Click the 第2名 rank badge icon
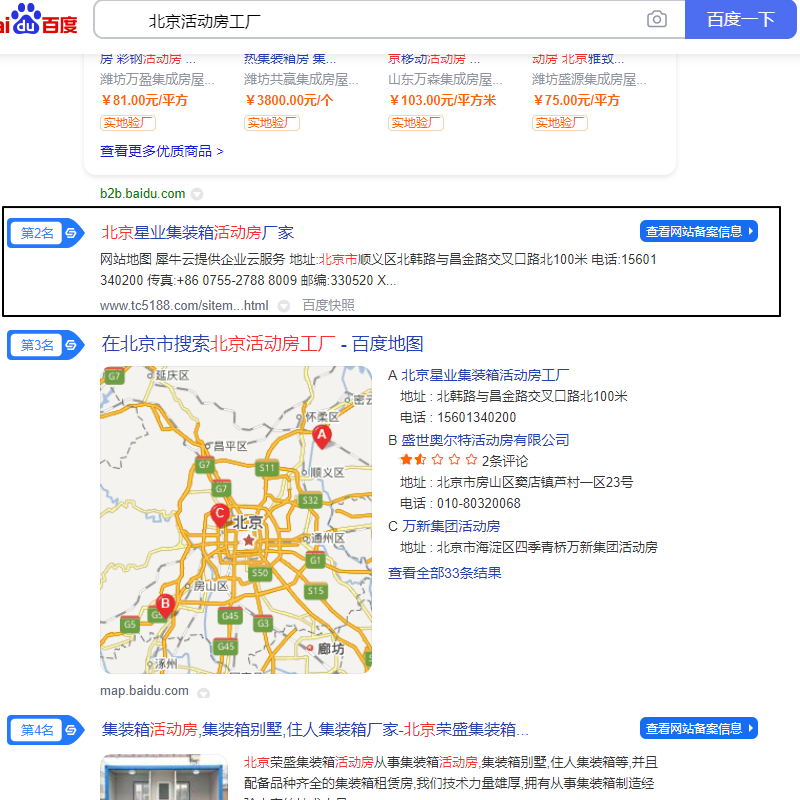This screenshot has height=800, width=800. coord(45,233)
